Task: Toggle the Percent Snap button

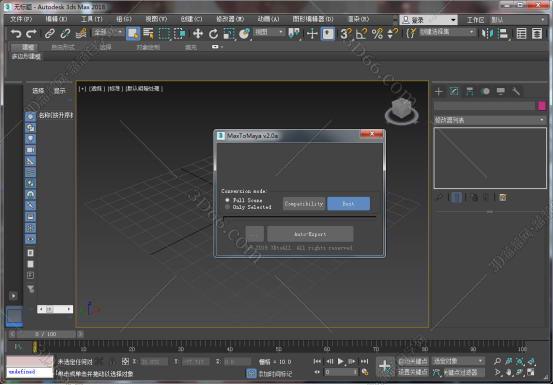Action: click(x=377, y=34)
